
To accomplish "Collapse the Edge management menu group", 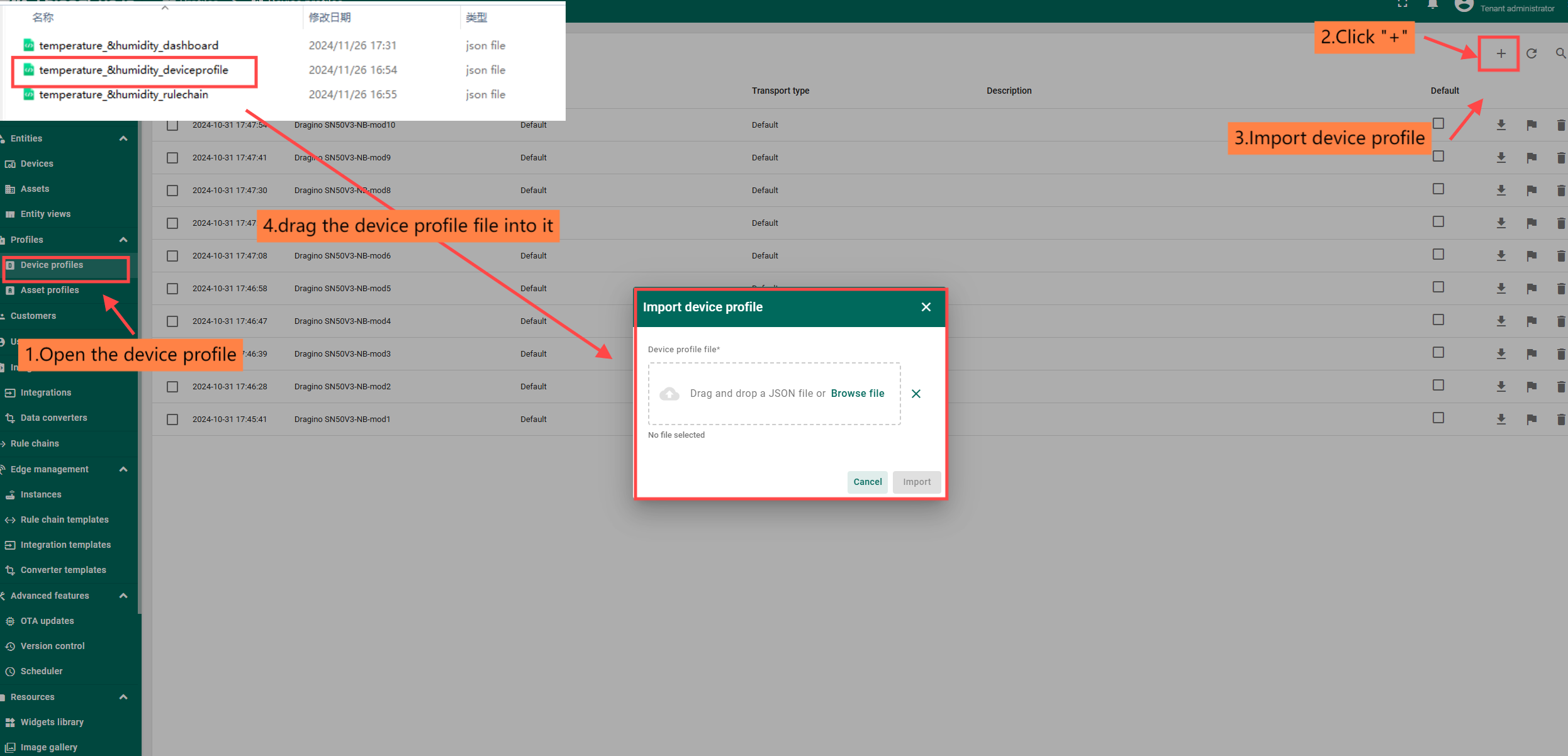I will coord(123,469).
